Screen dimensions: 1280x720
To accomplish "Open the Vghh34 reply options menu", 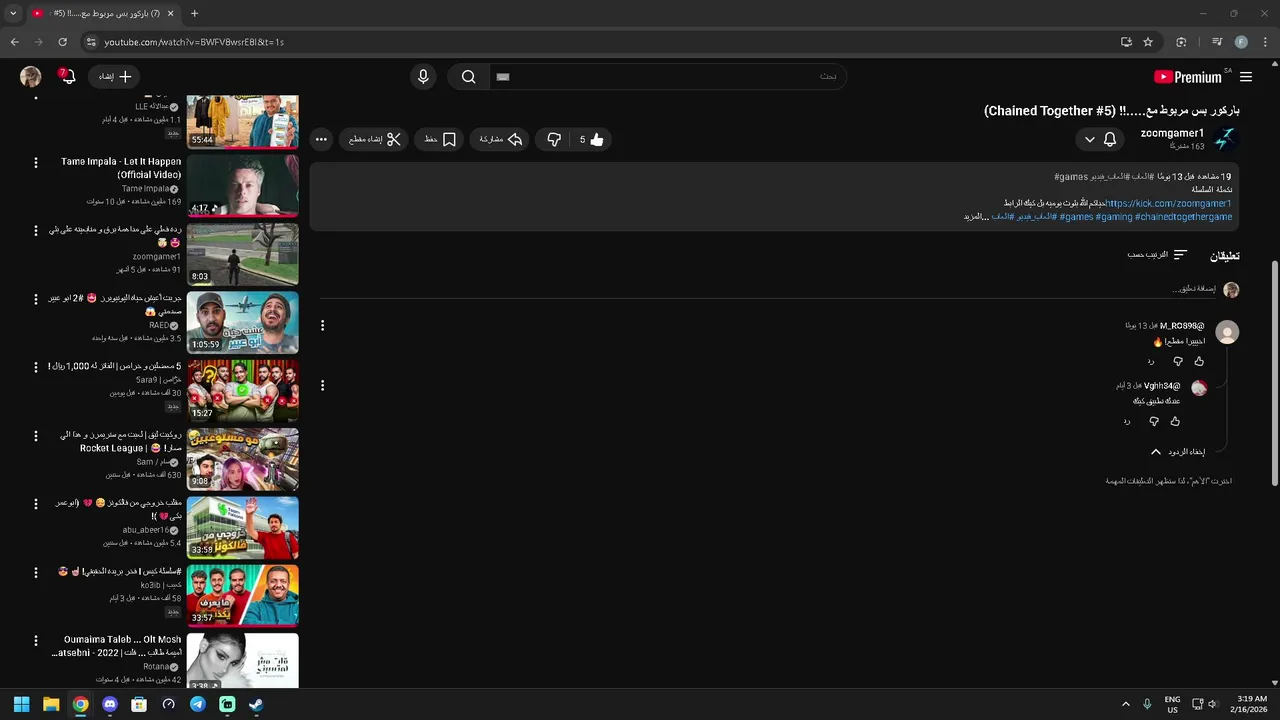I will [x=322, y=385].
